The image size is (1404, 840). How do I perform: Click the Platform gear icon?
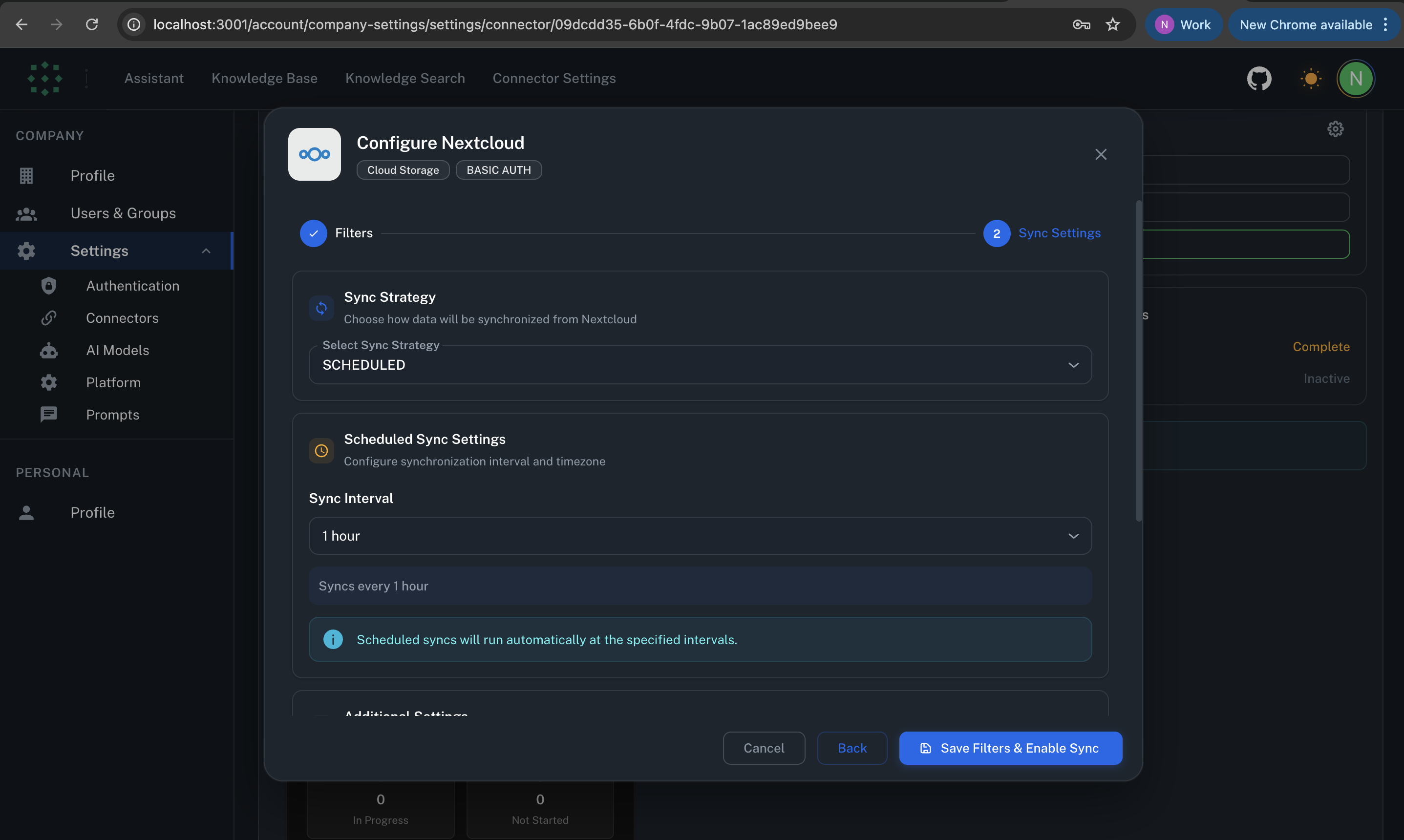49,382
